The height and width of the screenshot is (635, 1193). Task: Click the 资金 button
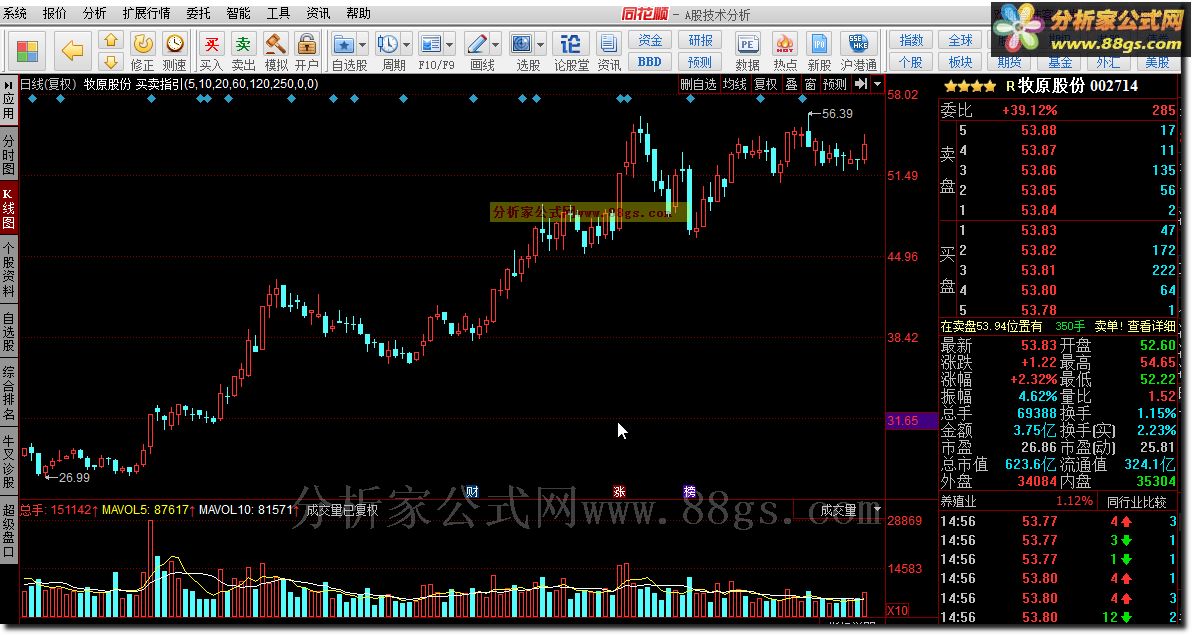pyautogui.click(x=650, y=40)
